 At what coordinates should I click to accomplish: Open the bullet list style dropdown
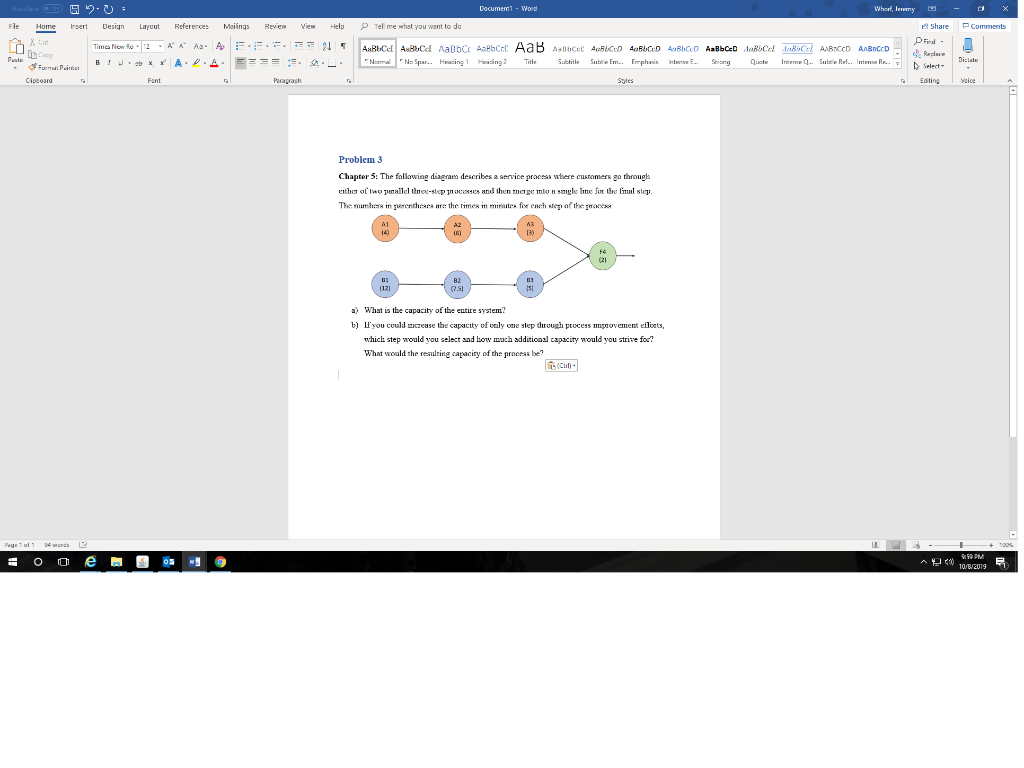pos(249,47)
